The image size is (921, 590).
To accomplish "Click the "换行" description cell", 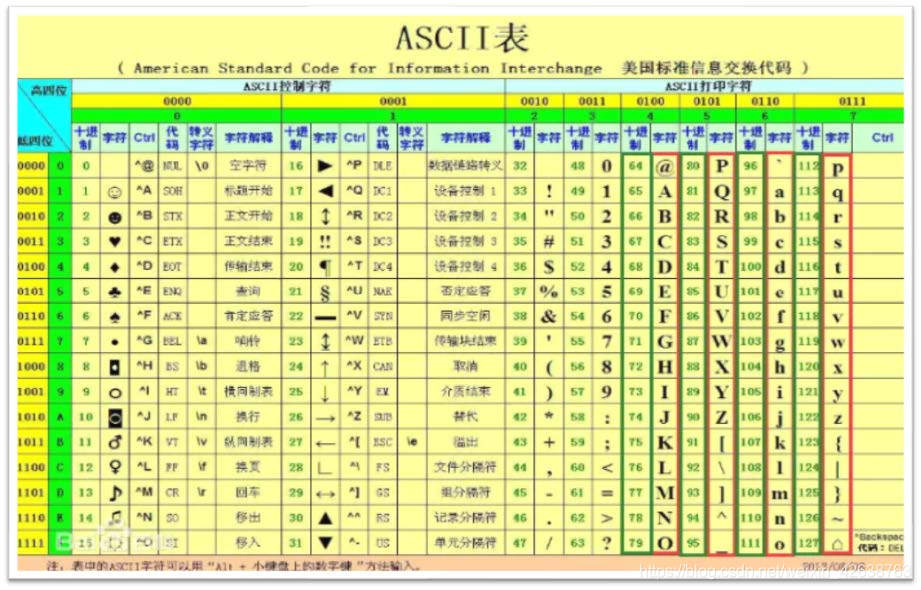I will coord(248,417).
